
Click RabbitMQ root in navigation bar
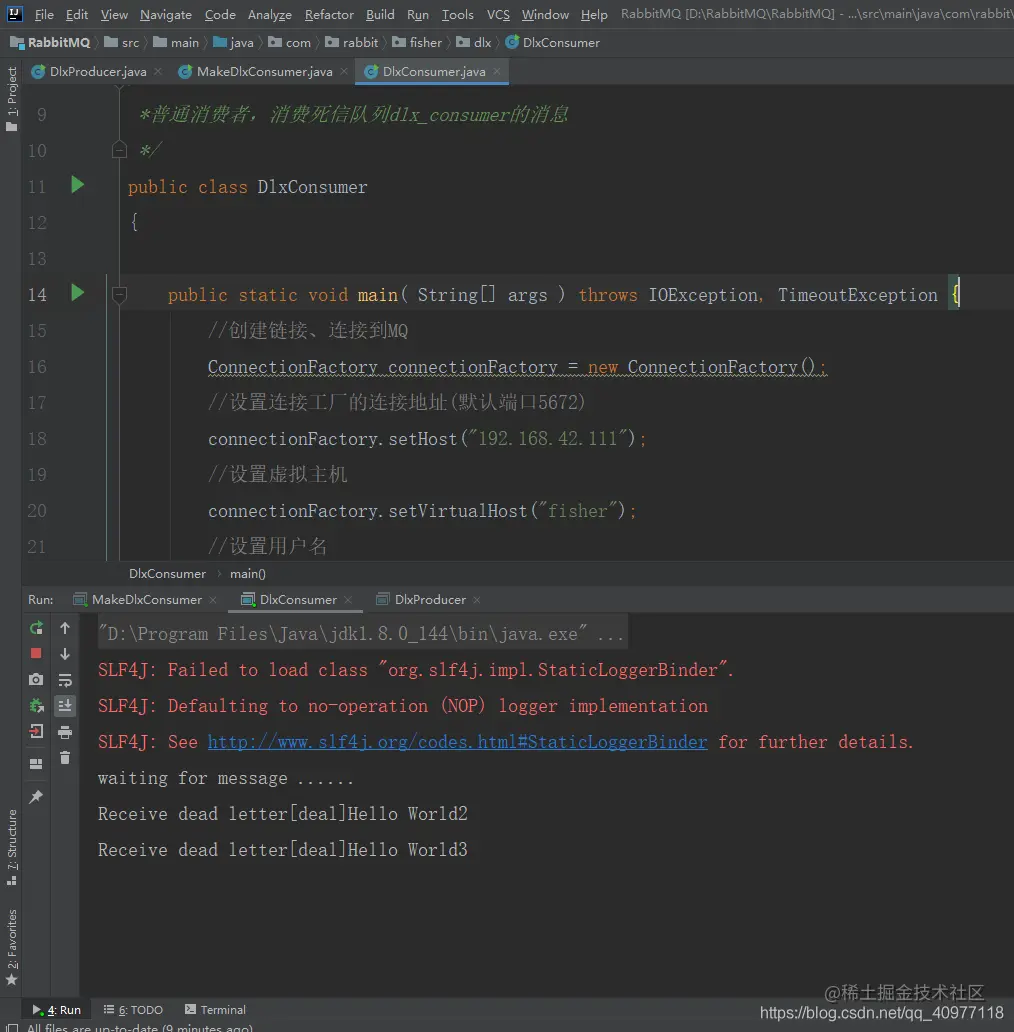50,42
